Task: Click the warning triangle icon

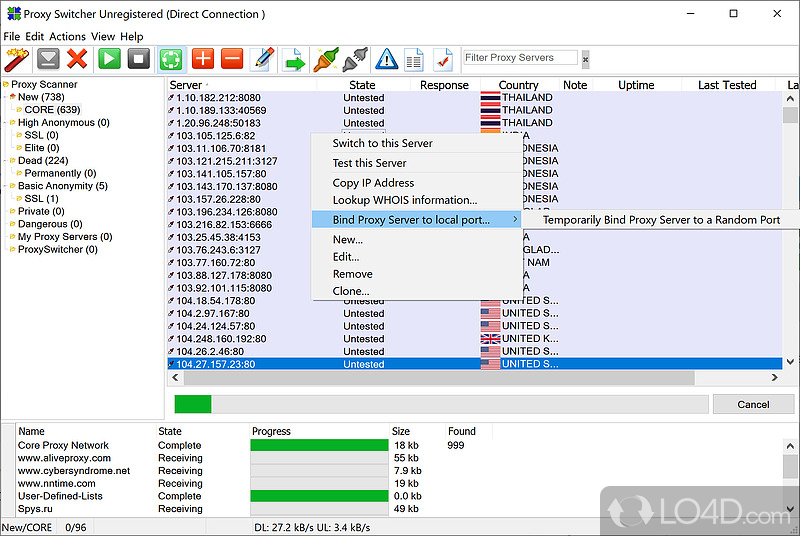Action: click(x=386, y=59)
